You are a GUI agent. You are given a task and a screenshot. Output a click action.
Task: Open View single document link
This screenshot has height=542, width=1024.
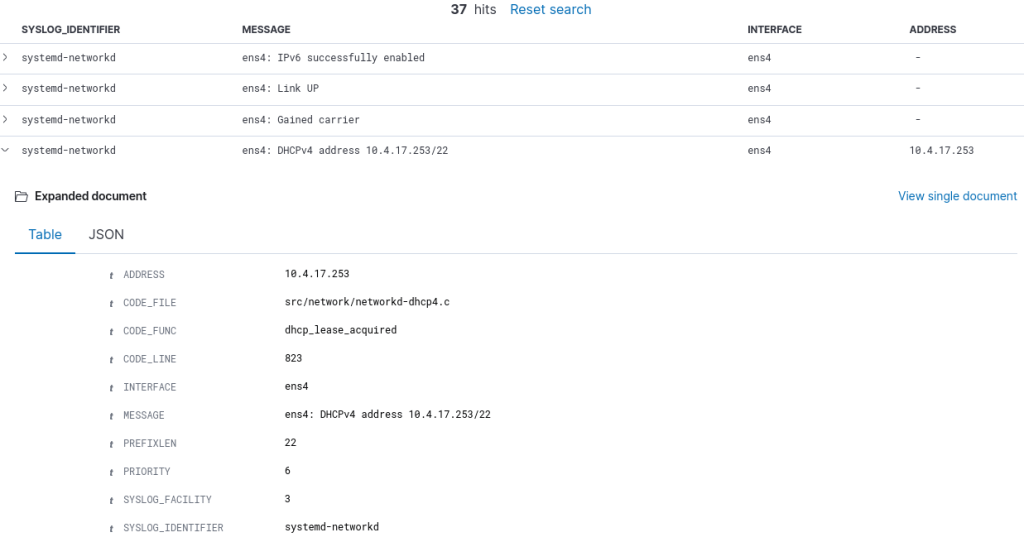pos(957,196)
